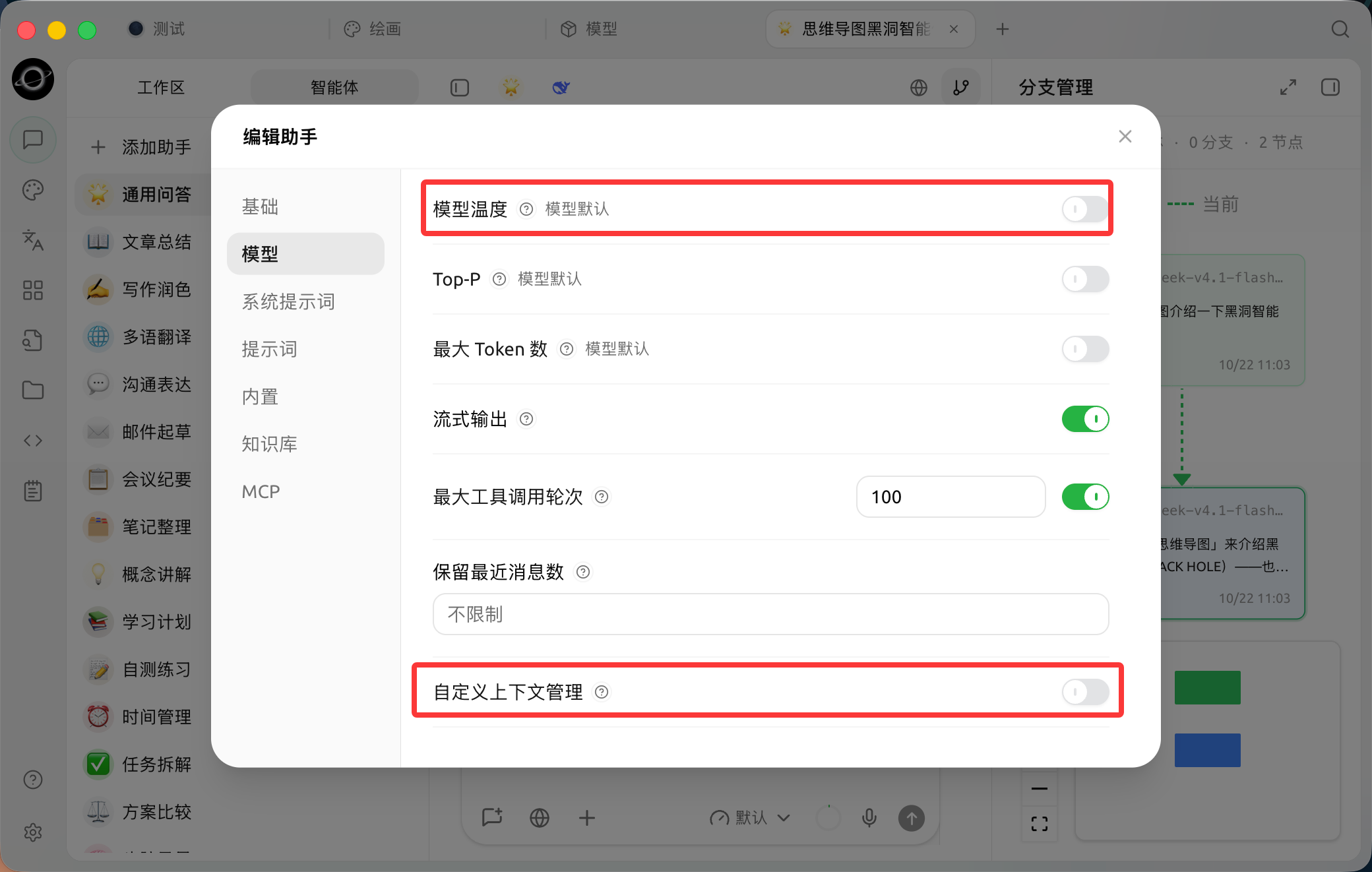Select the 文章总结 assistant
This screenshot has width=1372, height=872.
142,242
